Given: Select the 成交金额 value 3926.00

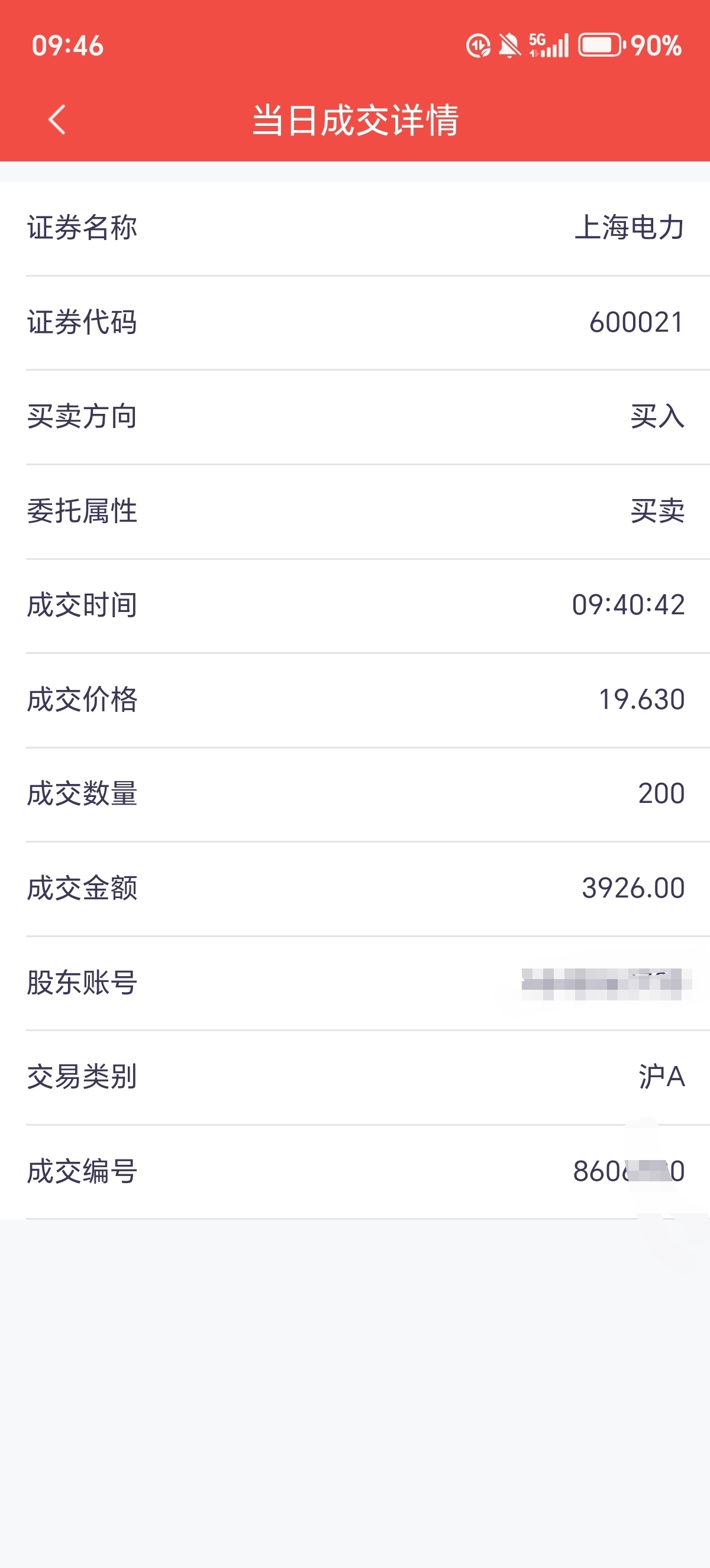Looking at the screenshot, I should 633,888.
